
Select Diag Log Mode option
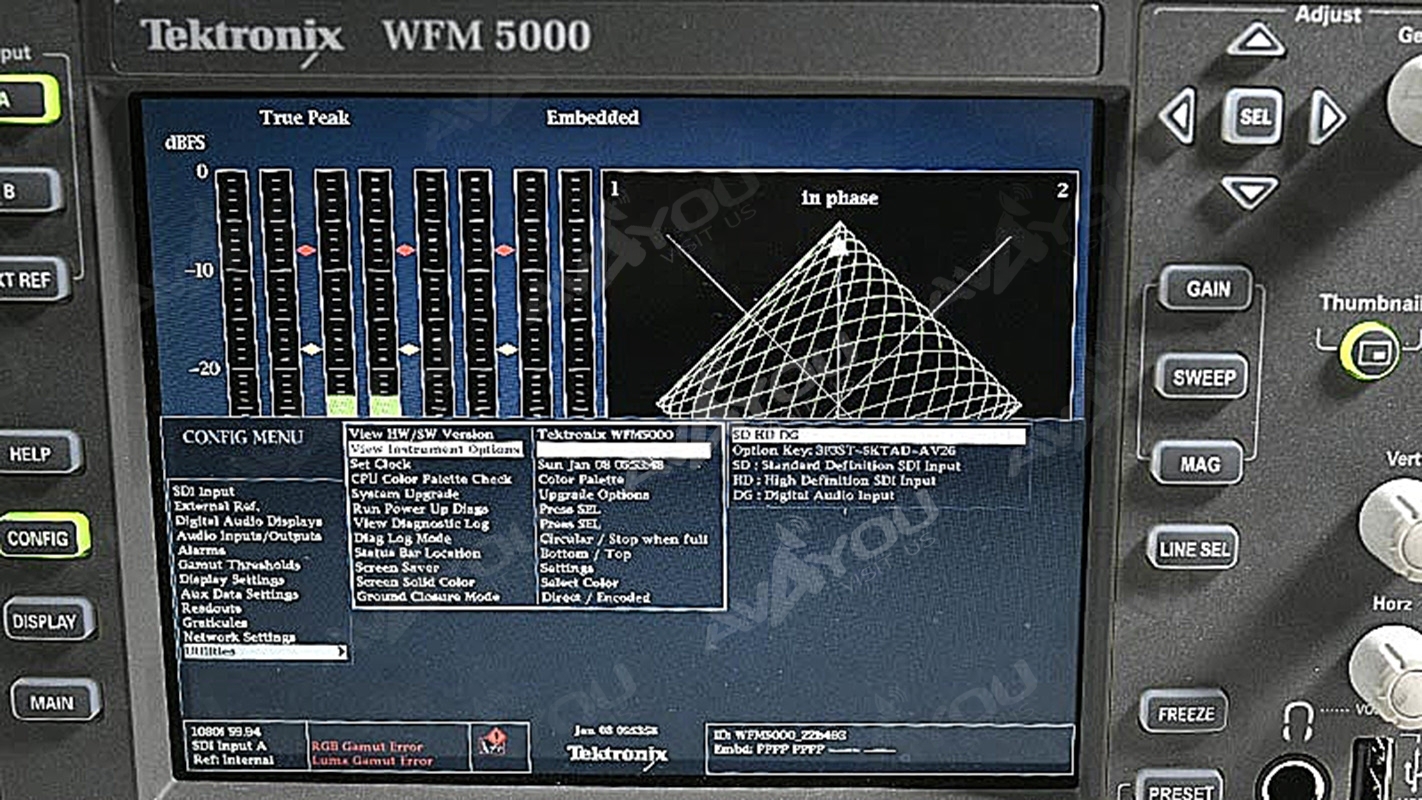(x=403, y=538)
